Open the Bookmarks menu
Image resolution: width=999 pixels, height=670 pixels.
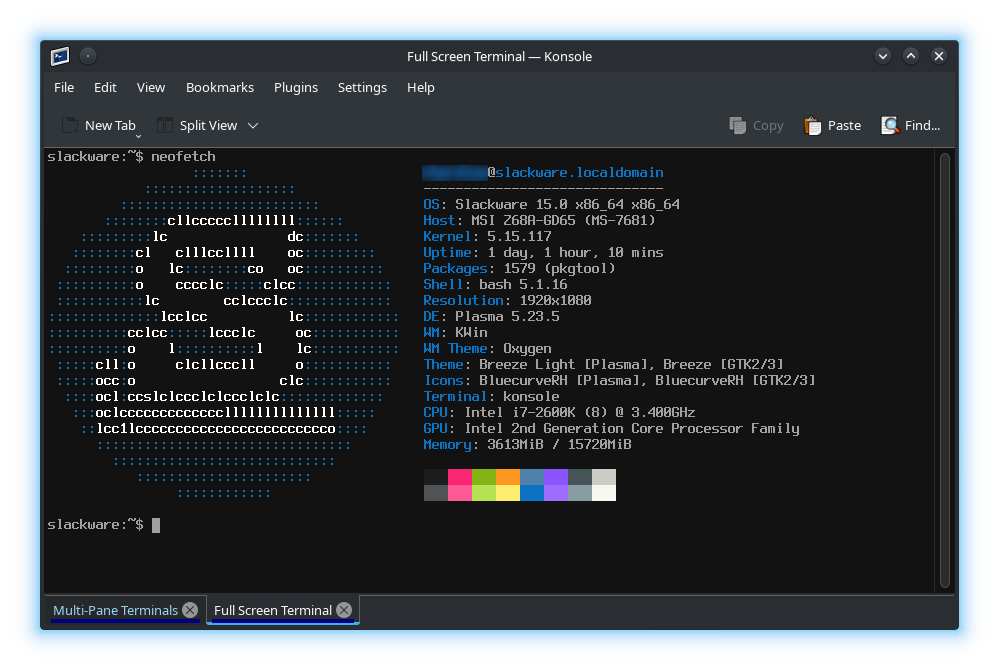[x=220, y=88]
